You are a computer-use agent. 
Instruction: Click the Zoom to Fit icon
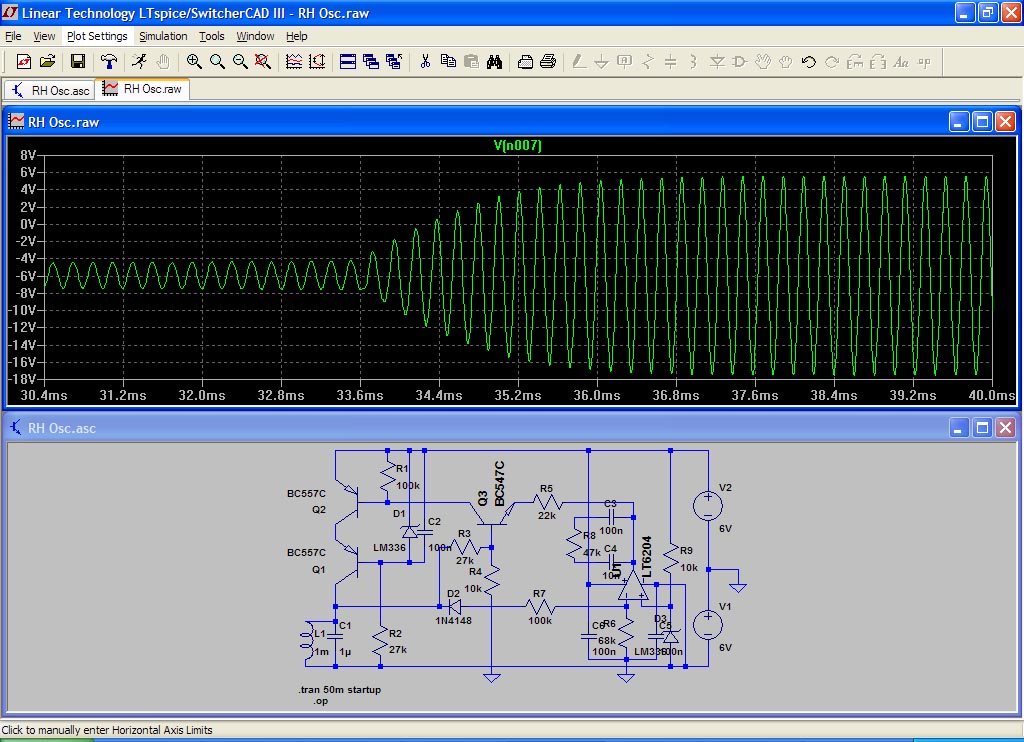coord(263,62)
